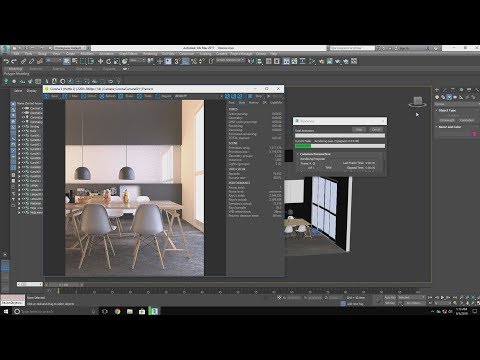
Task: Activate the Select and Move tool
Action: [x=100, y=61]
